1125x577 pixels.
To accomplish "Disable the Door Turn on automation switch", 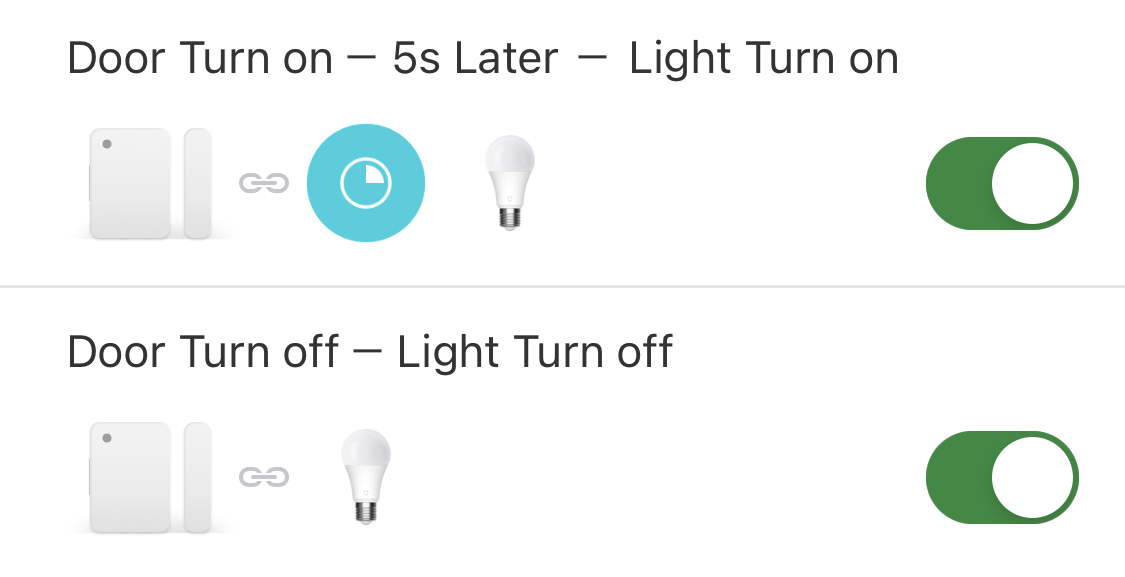I will click(1002, 183).
